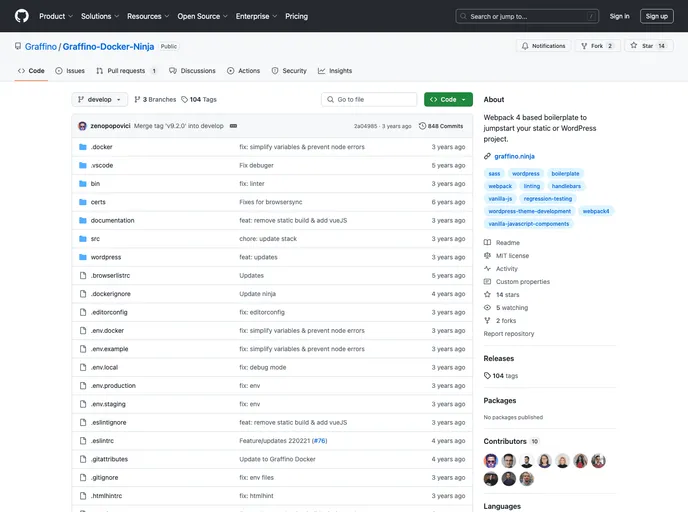The width and height of the screenshot is (688, 512).
Task: Click the .docker folder icon
Action: (82, 147)
